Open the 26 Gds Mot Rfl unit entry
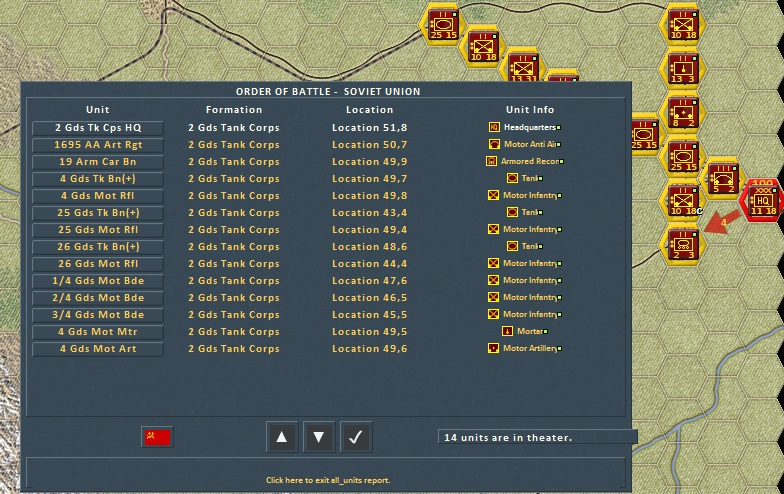The width and height of the screenshot is (784, 494). pyautogui.click(x=98, y=264)
